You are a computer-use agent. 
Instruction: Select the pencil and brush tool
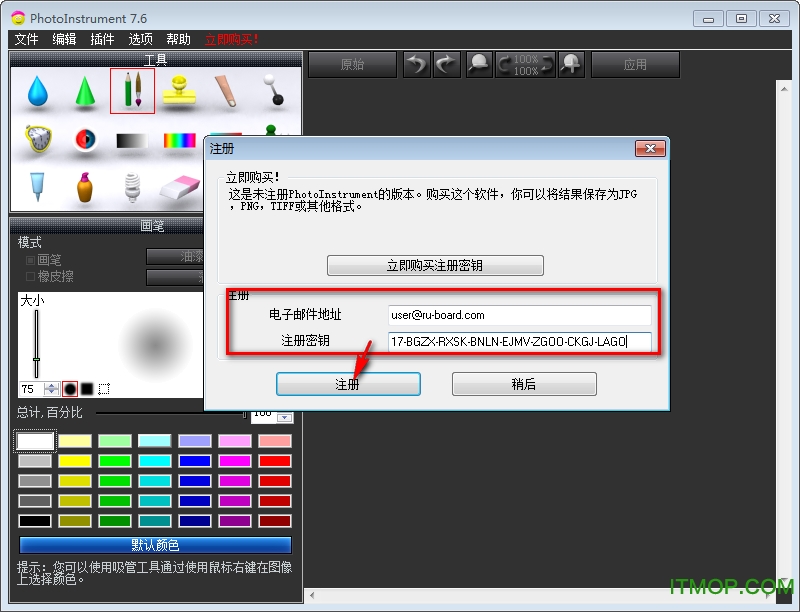tap(132, 91)
